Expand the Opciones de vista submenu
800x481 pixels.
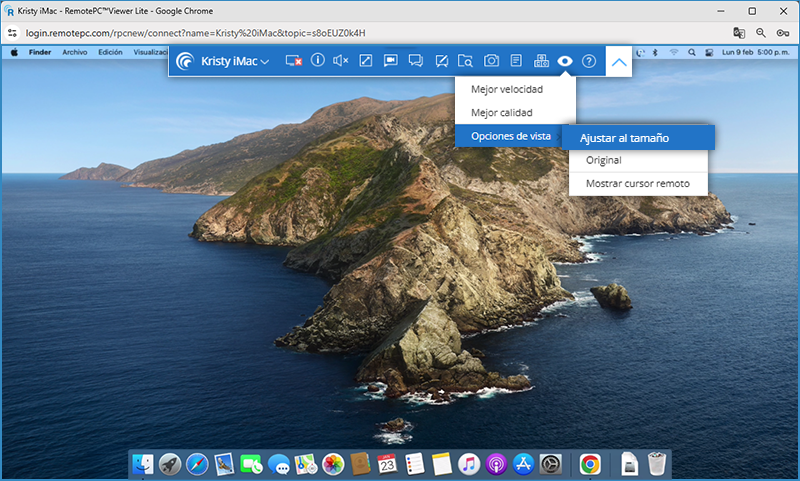(x=511, y=136)
